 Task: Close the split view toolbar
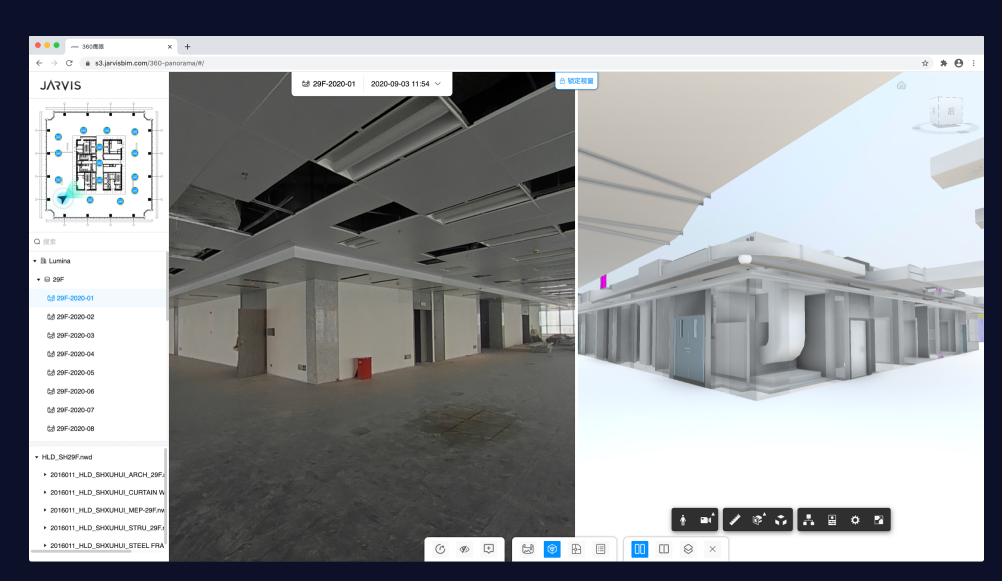point(713,549)
